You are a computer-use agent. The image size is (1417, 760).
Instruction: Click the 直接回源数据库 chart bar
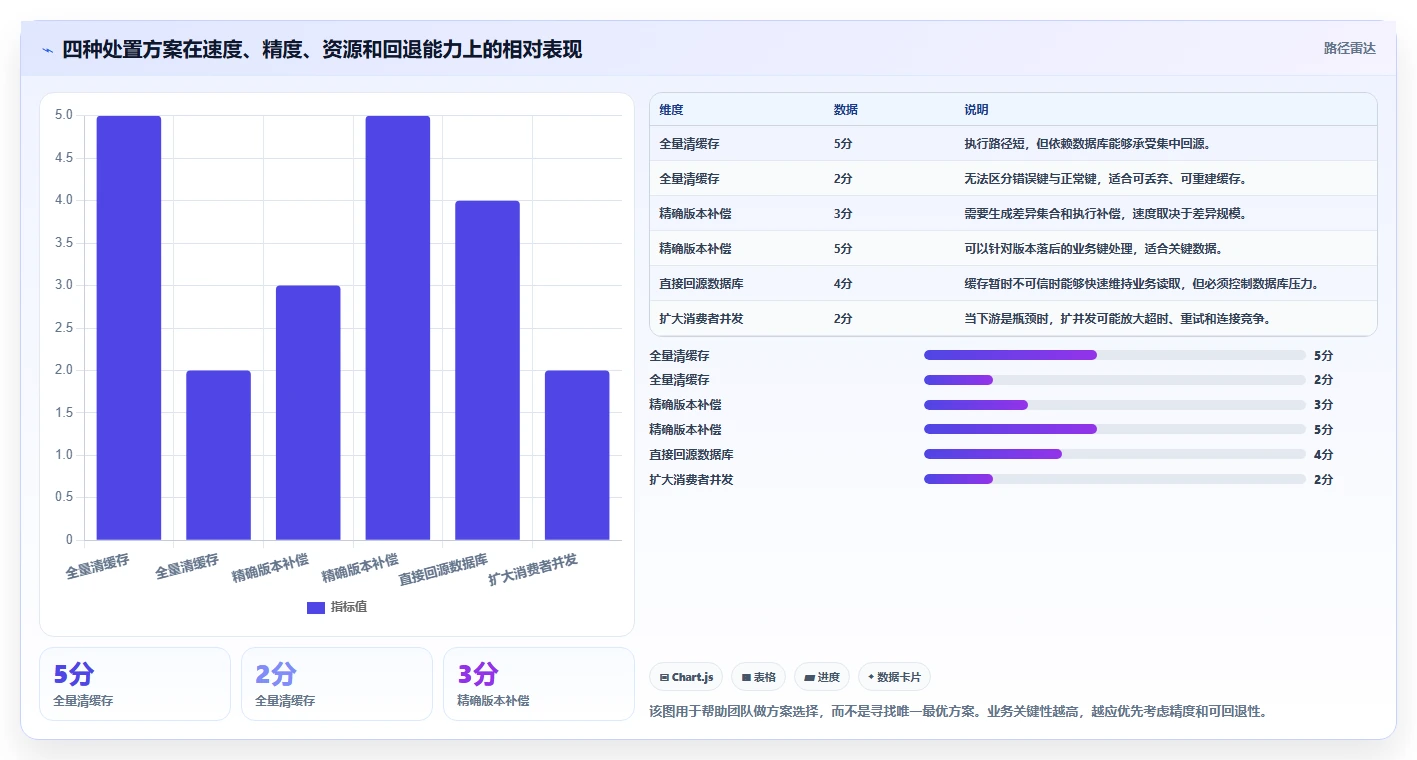coord(487,370)
